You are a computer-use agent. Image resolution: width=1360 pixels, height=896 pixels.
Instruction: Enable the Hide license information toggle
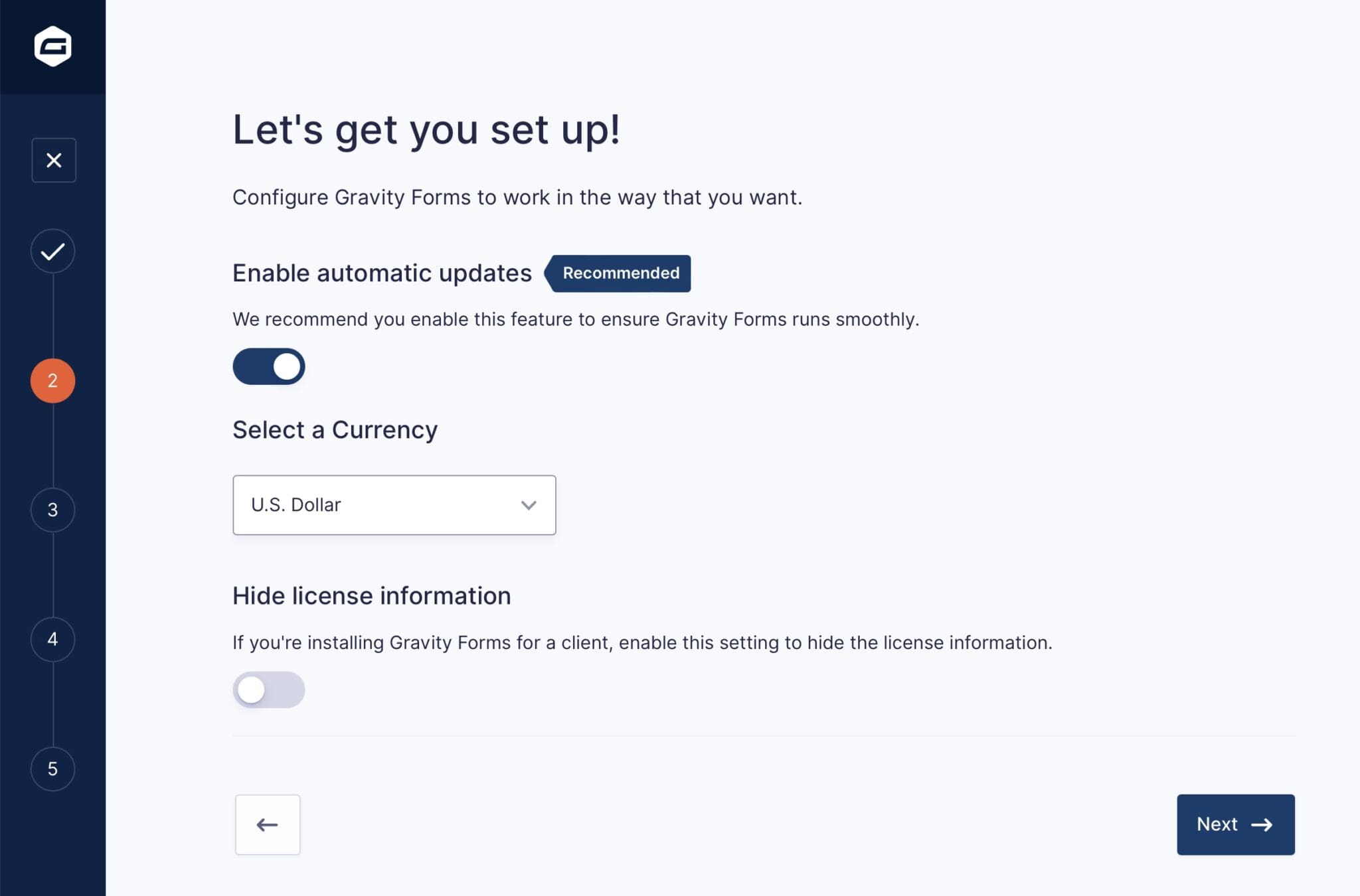tap(268, 689)
